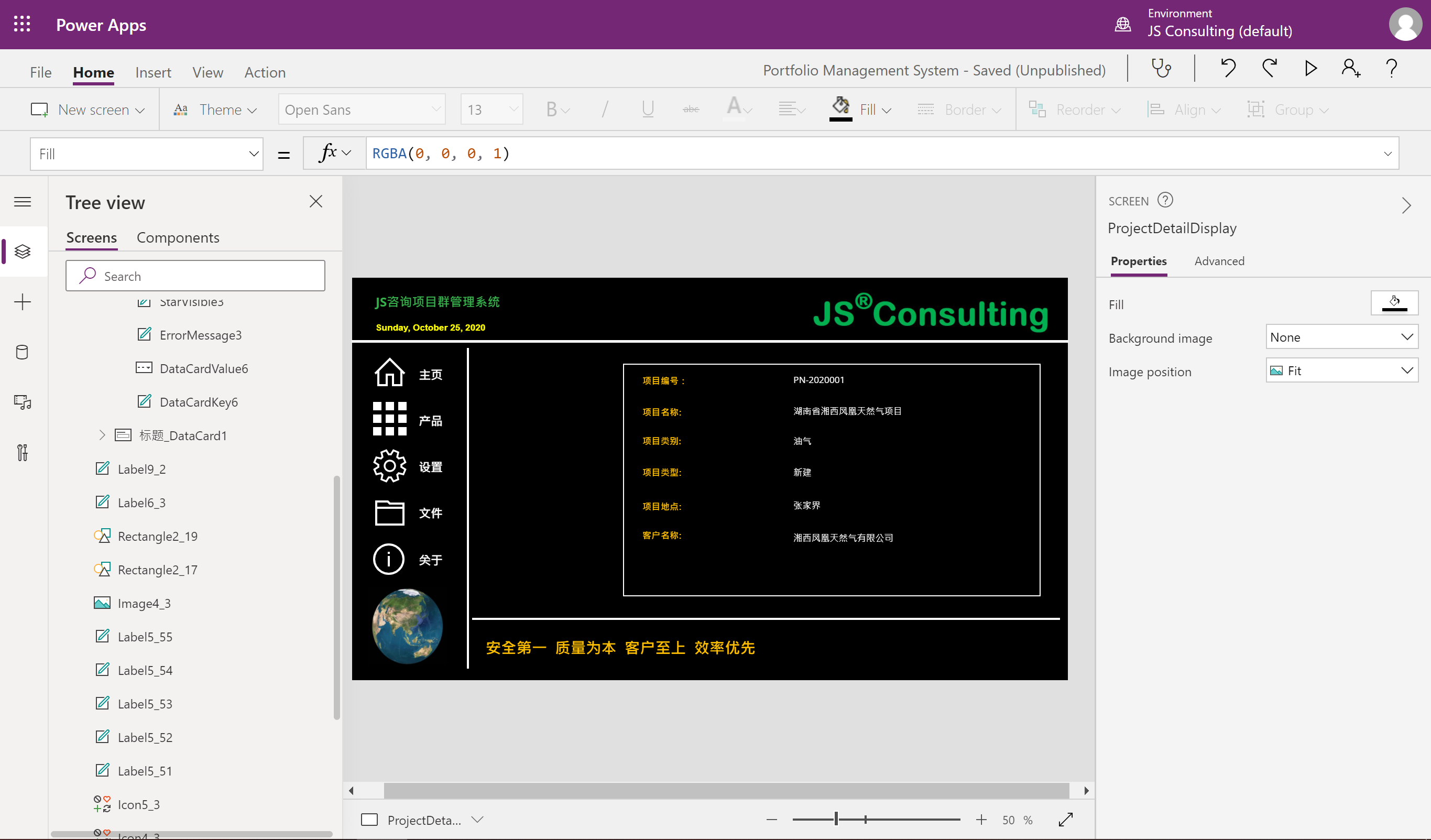Open the Image position Fit dropdown
The width and height of the screenshot is (1431, 840).
click(1342, 371)
